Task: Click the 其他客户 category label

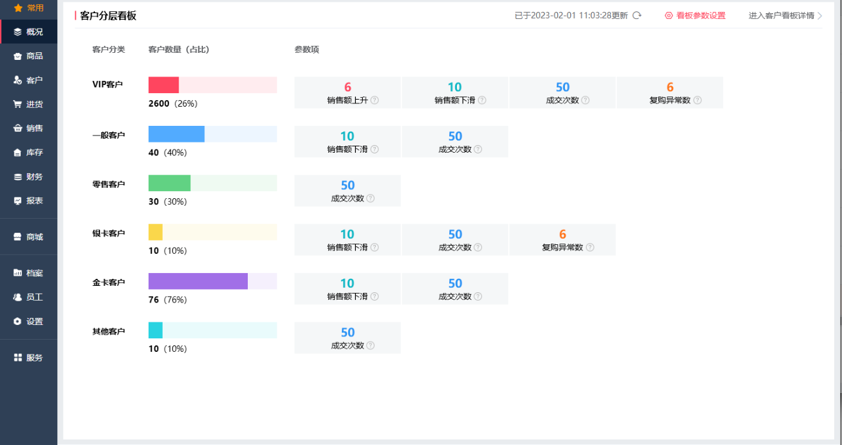Action: pos(108,332)
